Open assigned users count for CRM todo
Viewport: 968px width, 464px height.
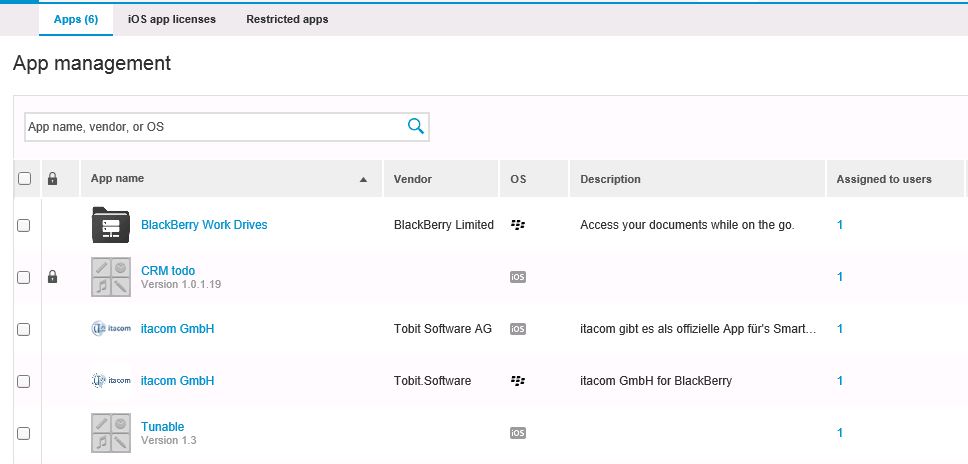point(840,277)
